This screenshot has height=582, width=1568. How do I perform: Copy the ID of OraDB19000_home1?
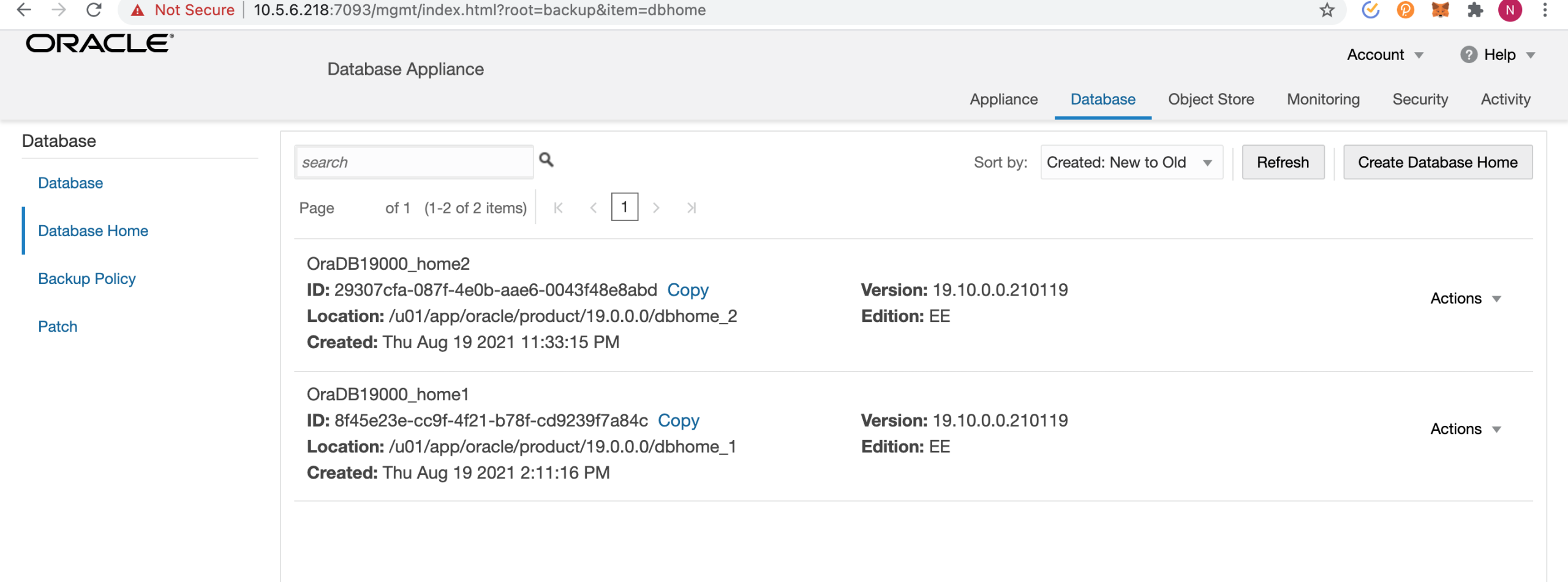tap(679, 420)
